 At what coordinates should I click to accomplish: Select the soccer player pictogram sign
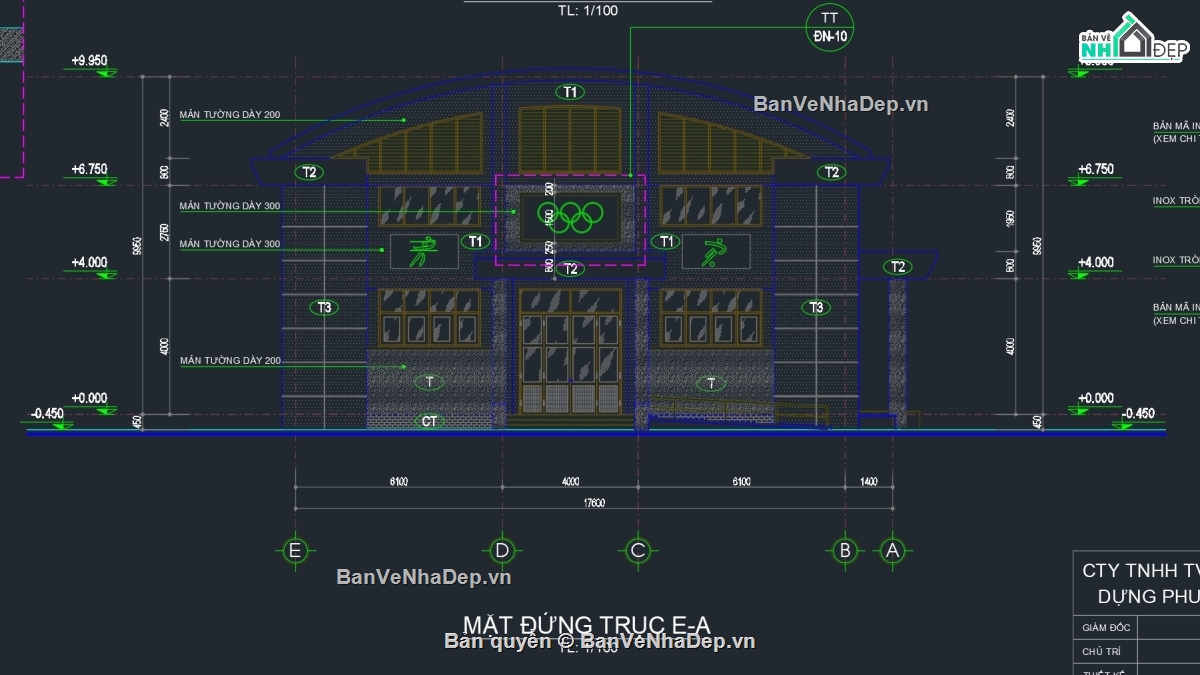tap(716, 251)
